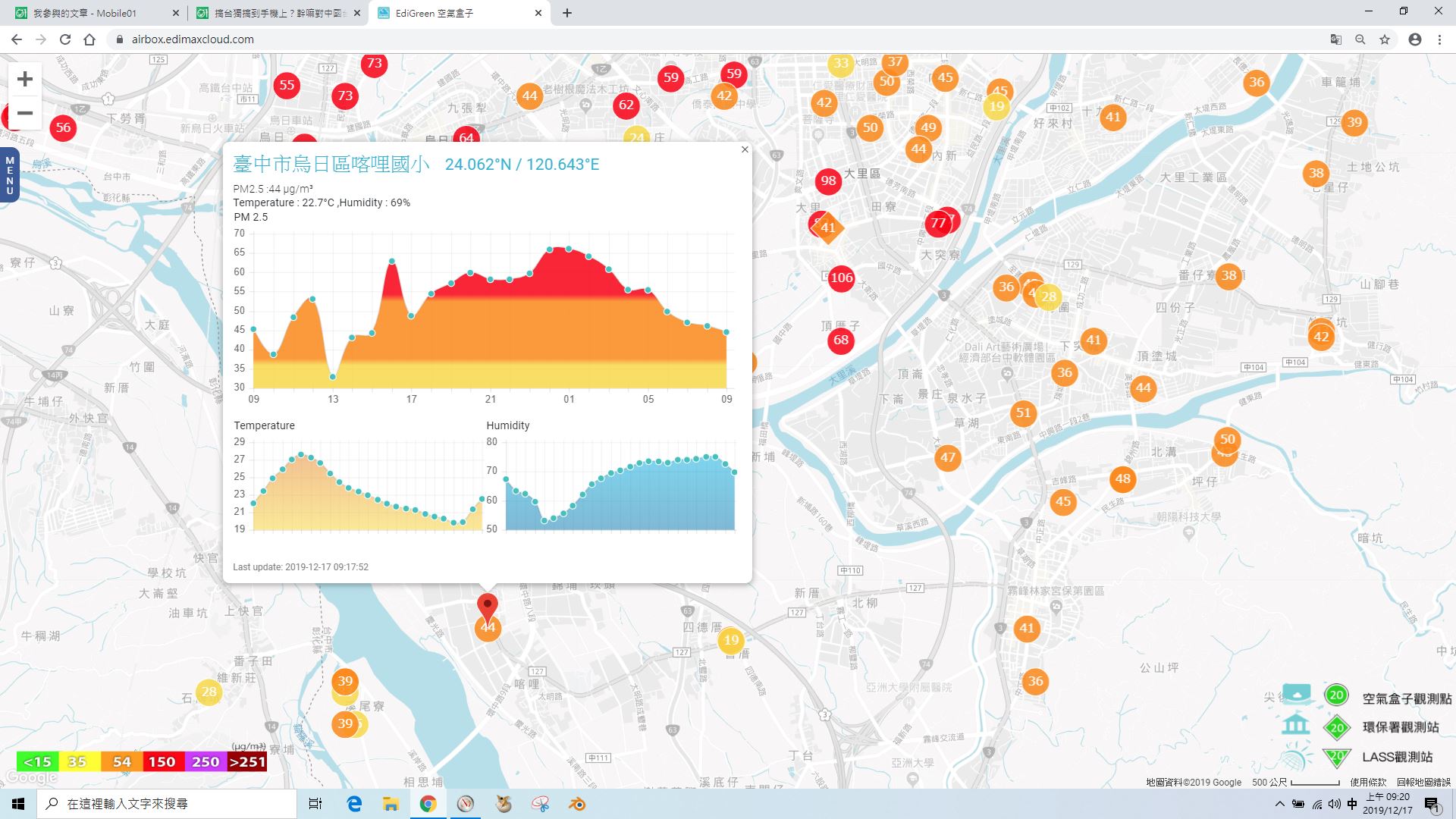Click the purple 250 legend swatch
This screenshot has width=1456, height=819.
(206, 761)
